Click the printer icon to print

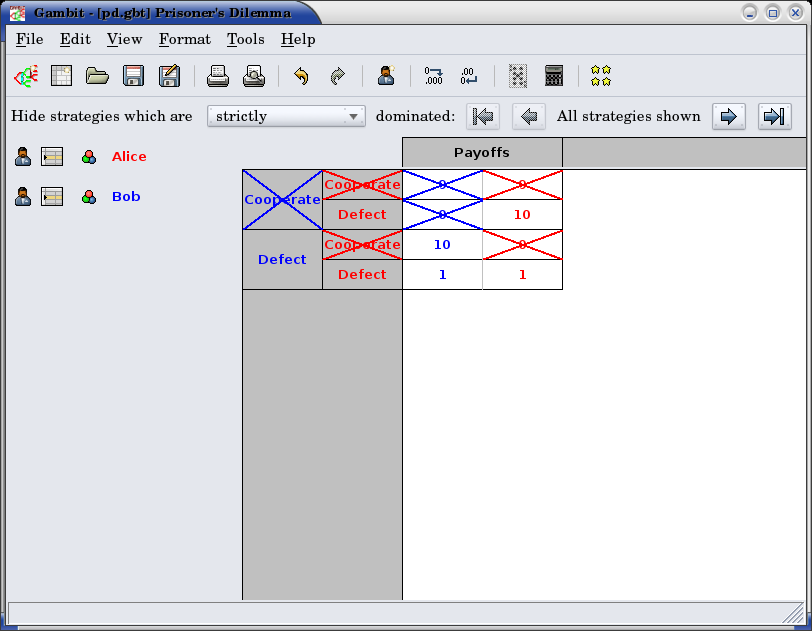click(218, 76)
